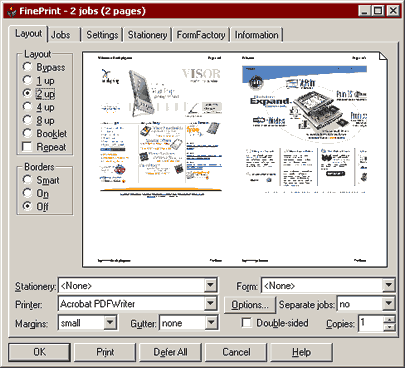Expand the Margins dropdown
Screen dimensions: 405x368
110,323
